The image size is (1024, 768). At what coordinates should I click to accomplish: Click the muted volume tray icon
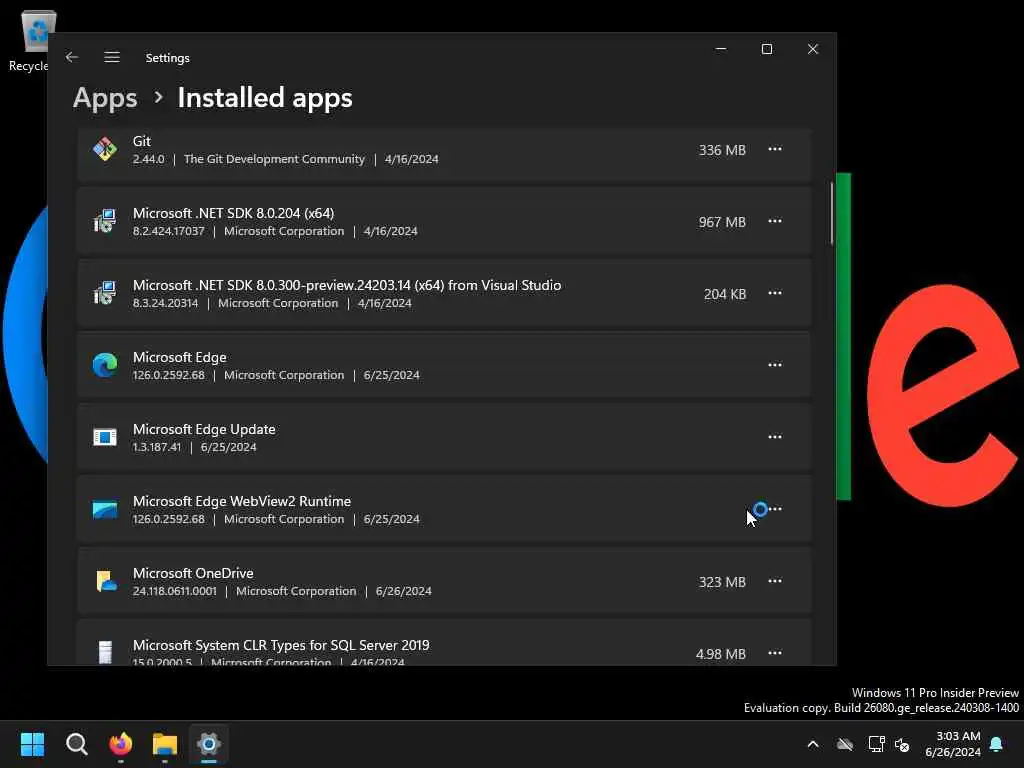(902, 744)
